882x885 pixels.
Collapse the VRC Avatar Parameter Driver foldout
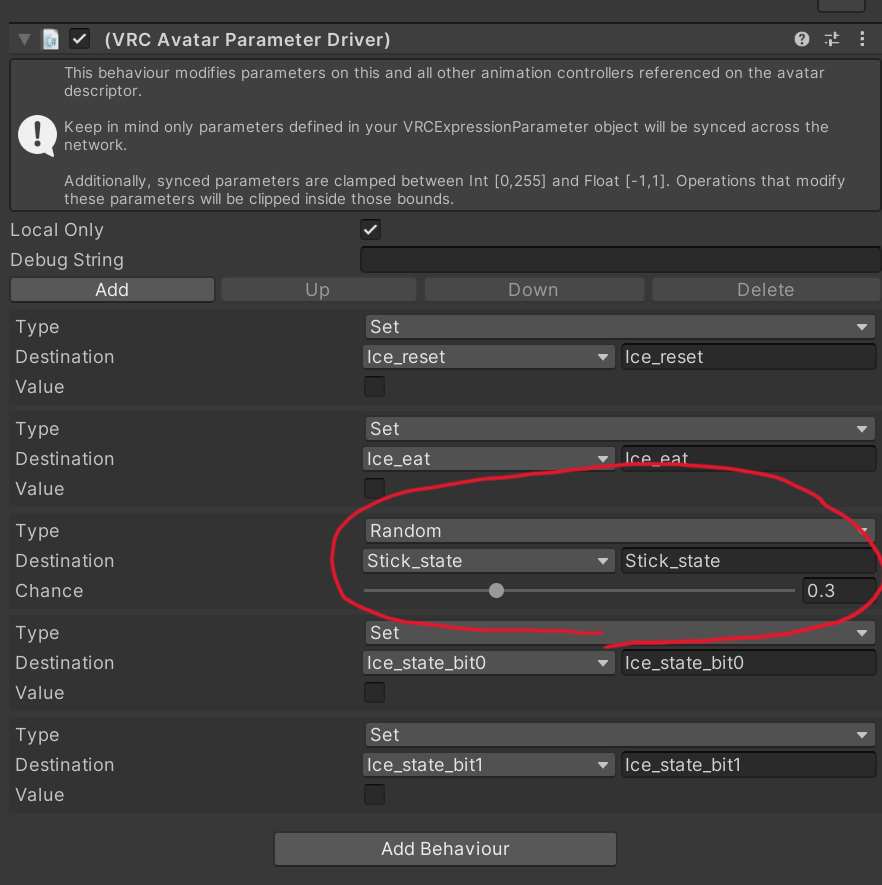pyautogui.click(x=24, y=40)
